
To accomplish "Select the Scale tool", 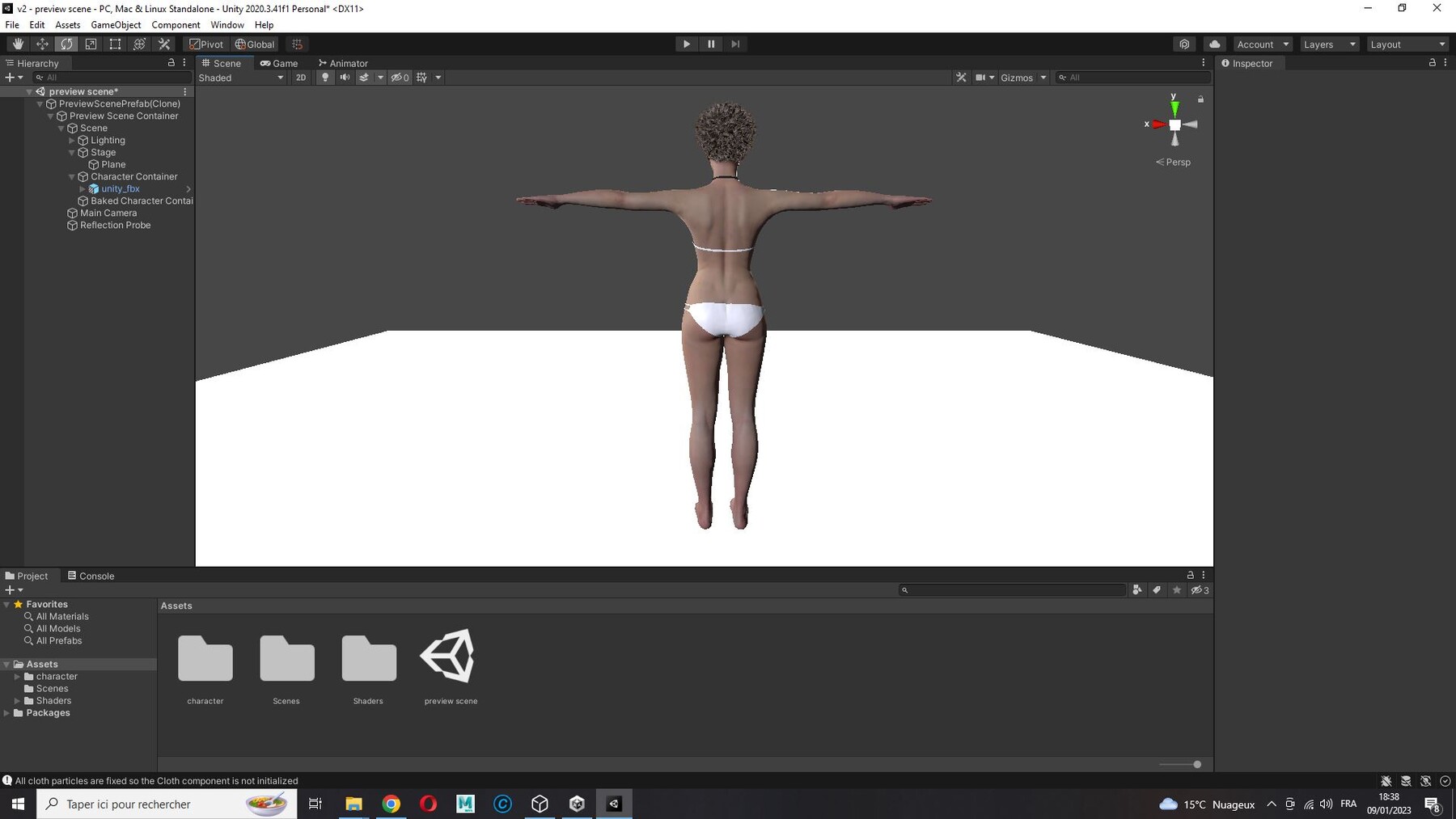I will [91, 44].
